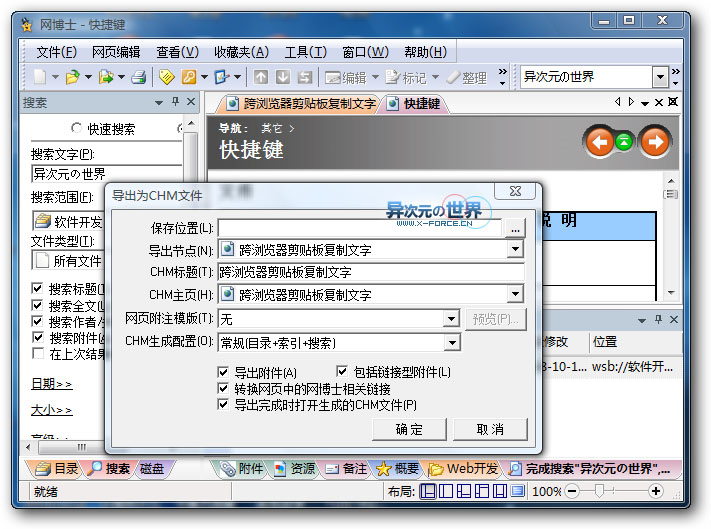Click the orange forward arrow button
711x529 pixels.
coord(655,142)
